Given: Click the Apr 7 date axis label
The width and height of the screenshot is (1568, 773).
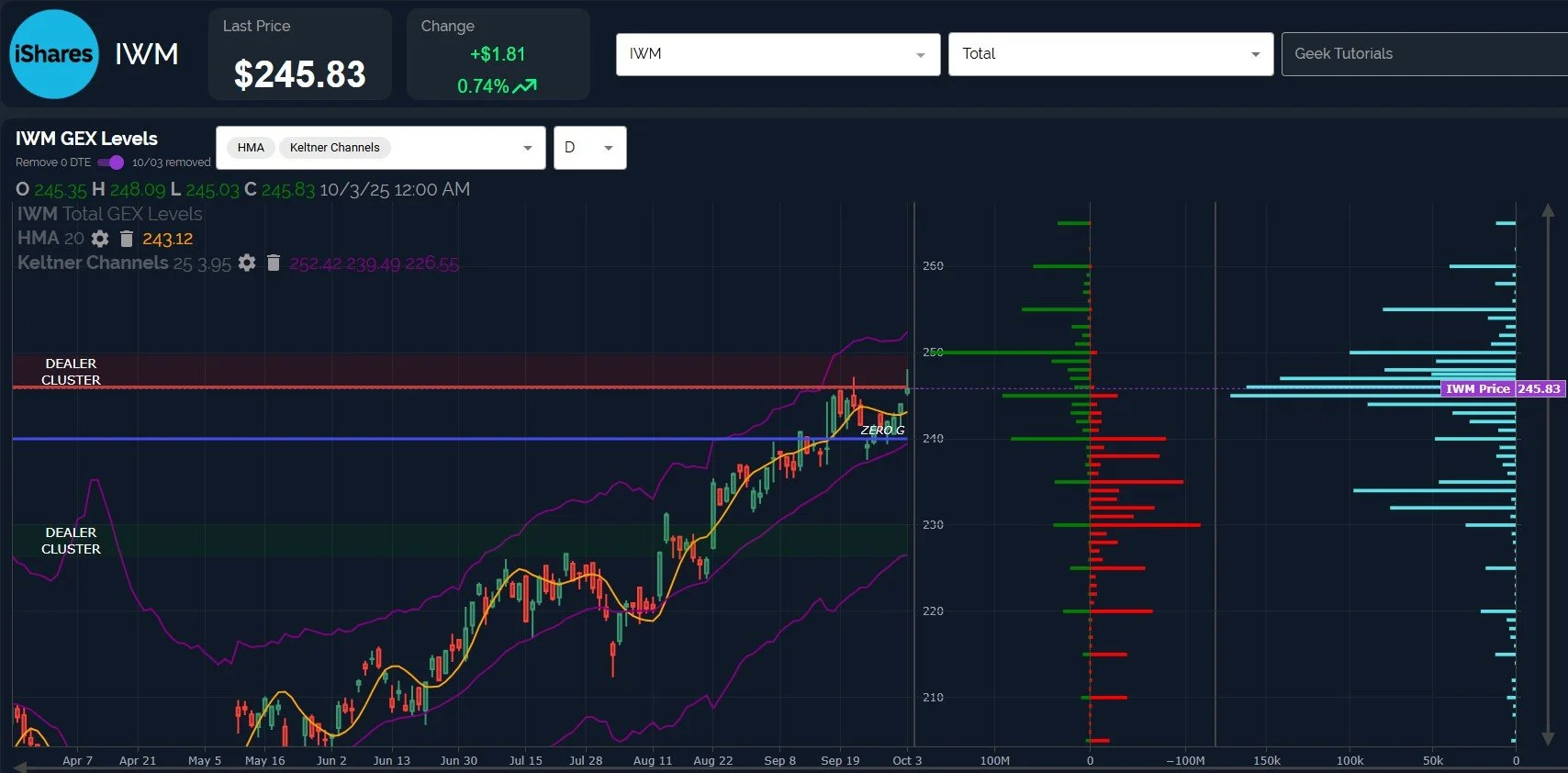Looking at the screenshot, I should (x=77, y=760).
